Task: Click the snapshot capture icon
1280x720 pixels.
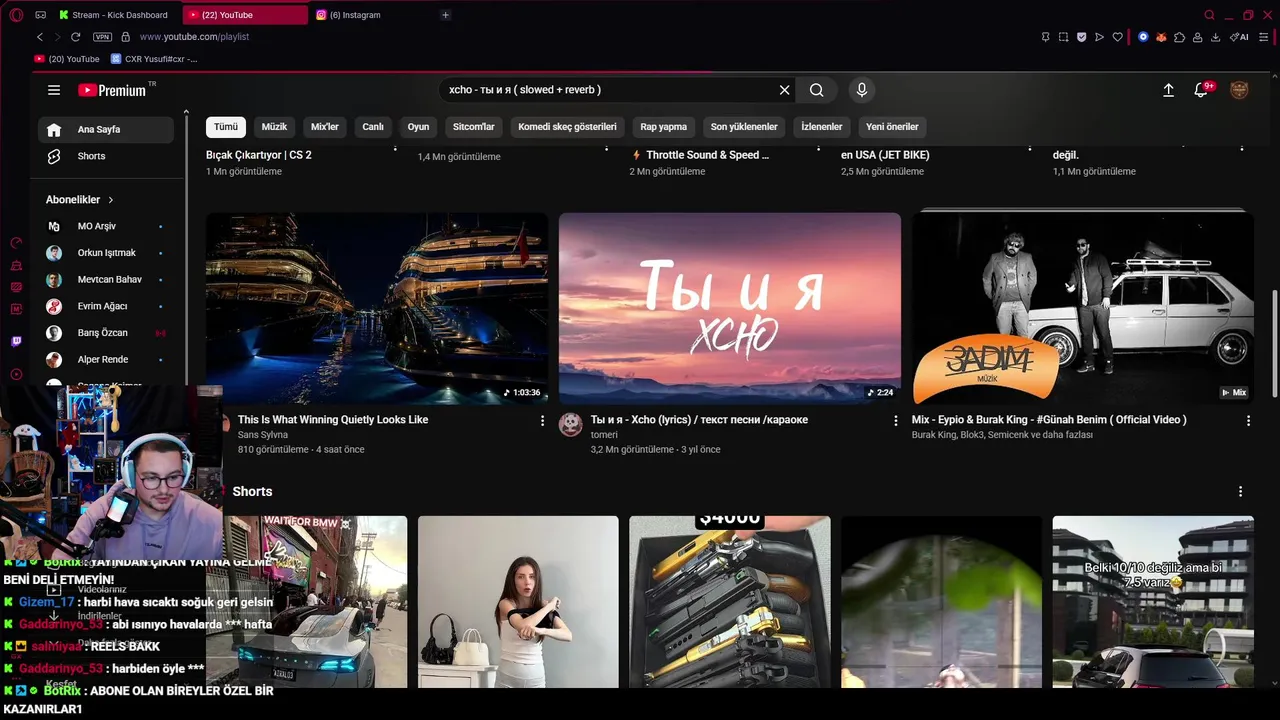Action: pyautogui.click(x=1063, y=37)
